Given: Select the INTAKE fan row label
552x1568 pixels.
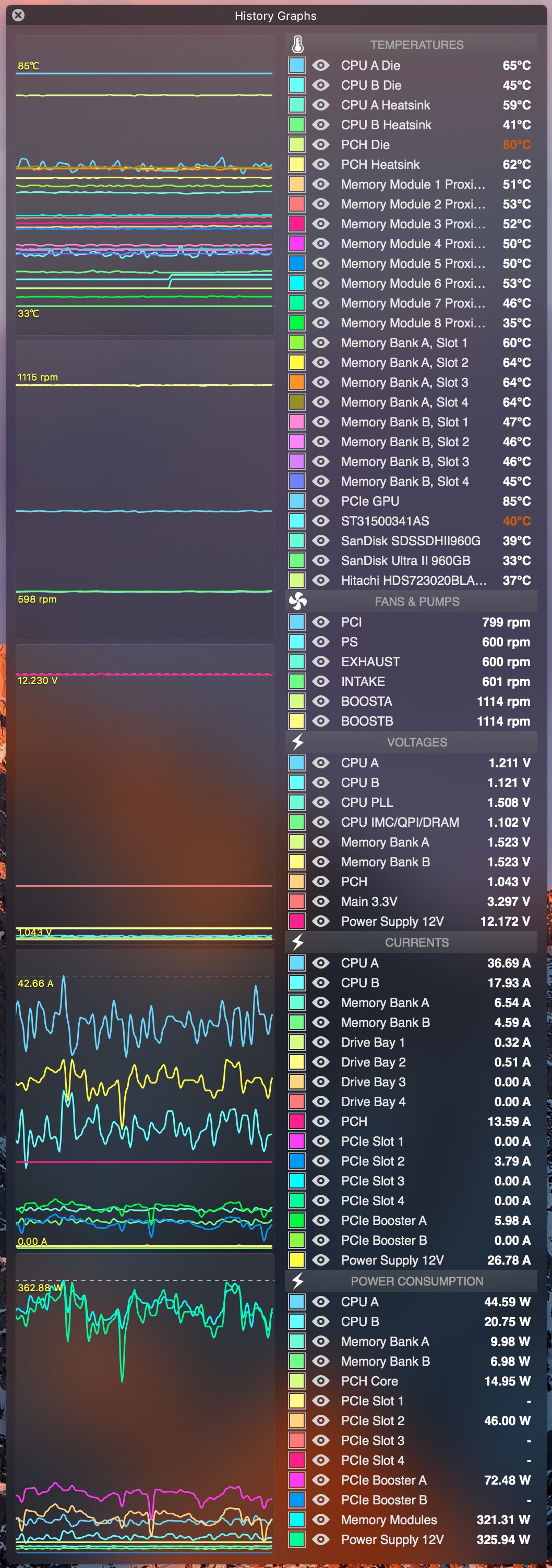Looking at the screenshot, I should [363, 682].
